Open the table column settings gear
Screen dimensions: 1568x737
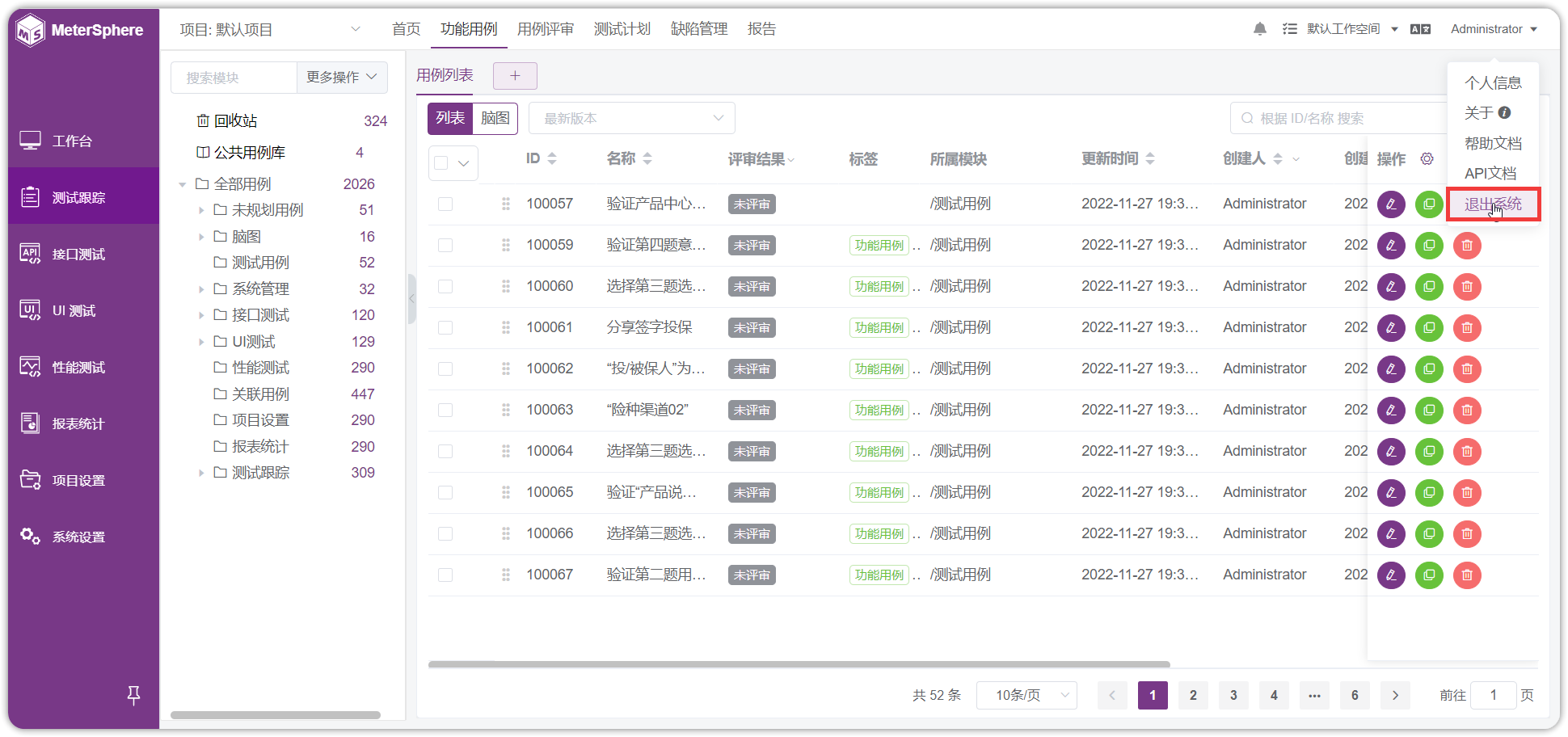coord(1427,159)
